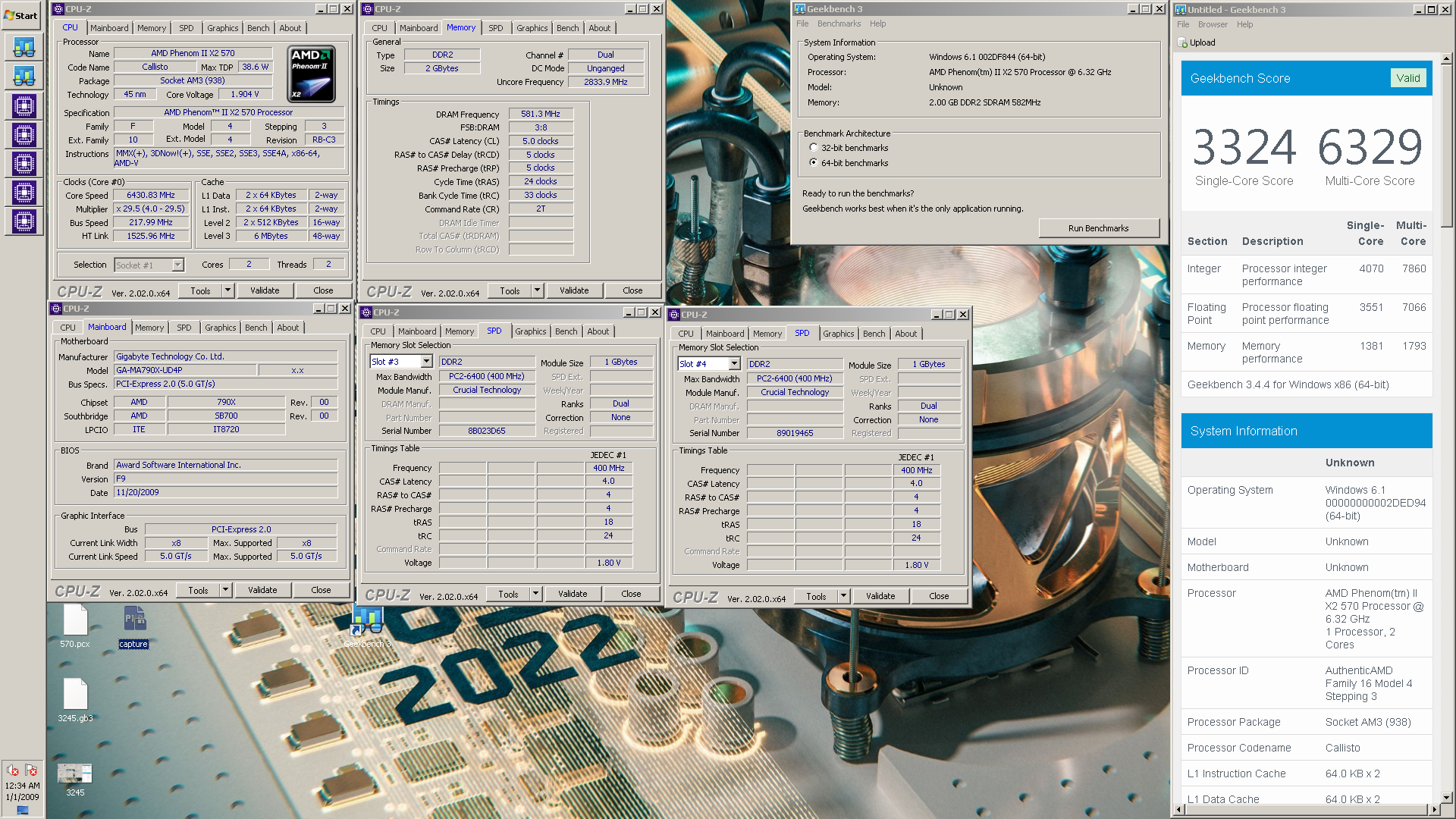Click the Core Speed value 6430.83 MHz

150,195
